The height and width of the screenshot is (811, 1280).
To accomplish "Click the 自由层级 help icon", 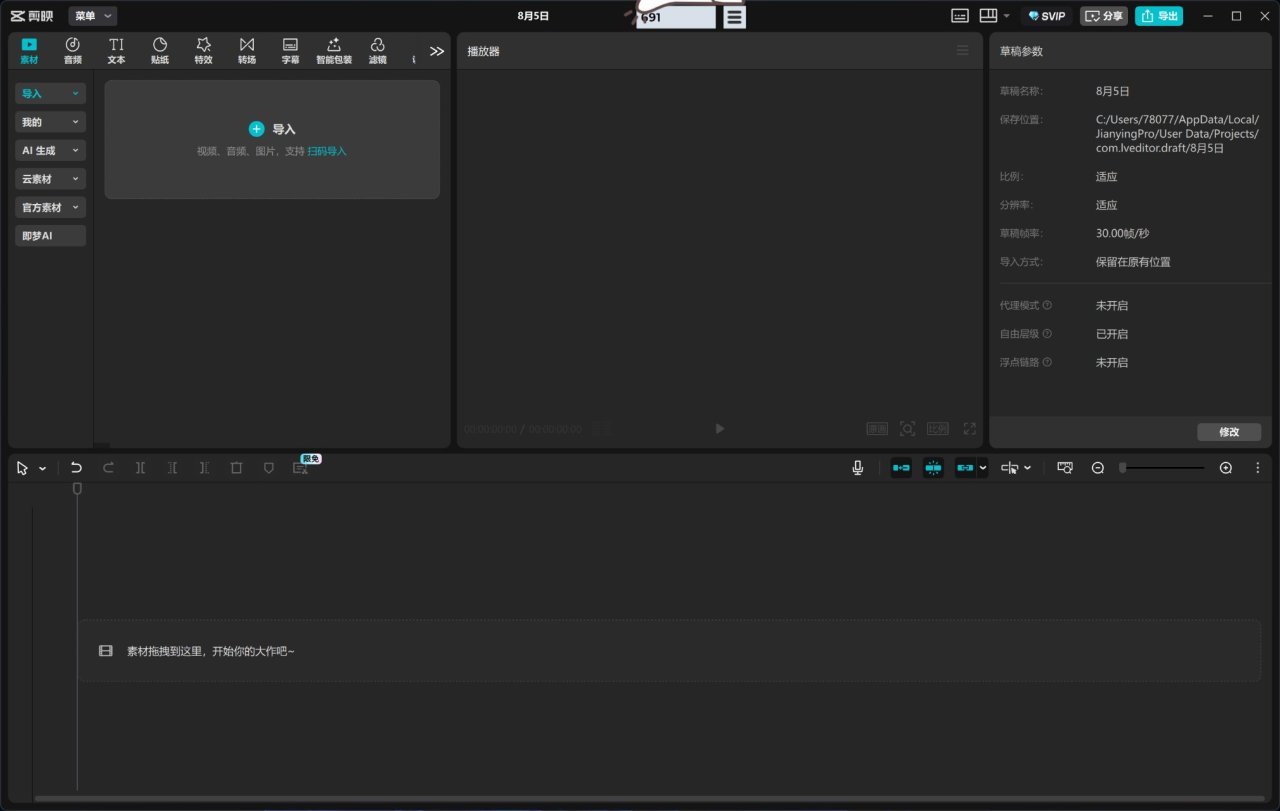I will (x=1047, y=334).
